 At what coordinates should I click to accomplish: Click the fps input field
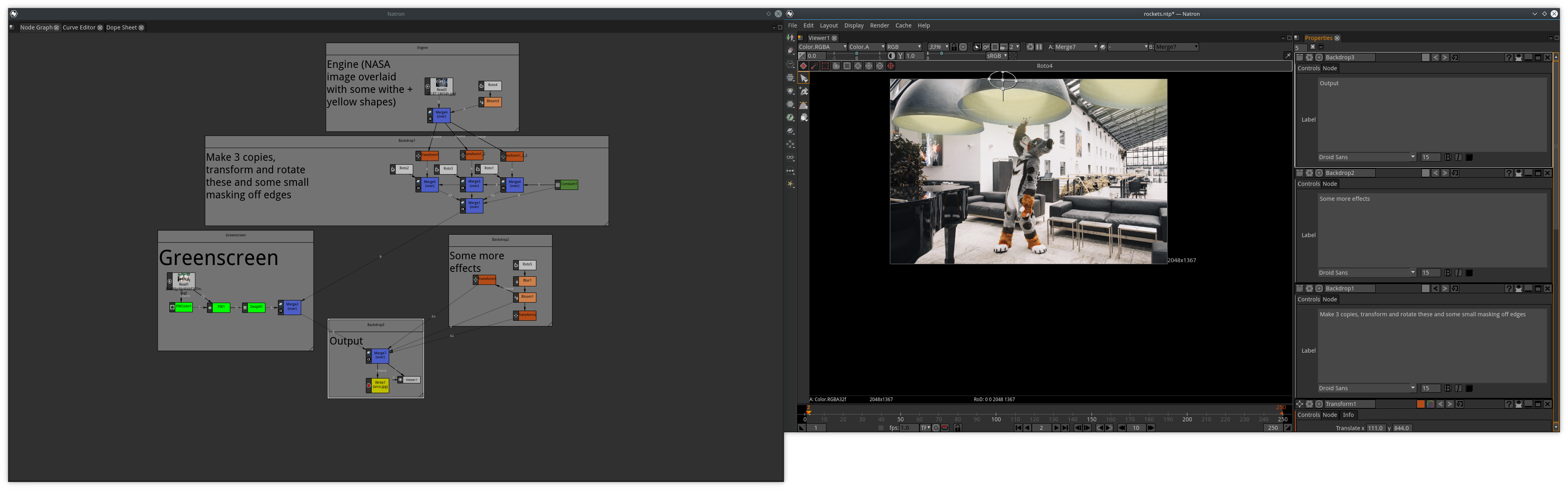pyautogui.click(x=909, y=428)
